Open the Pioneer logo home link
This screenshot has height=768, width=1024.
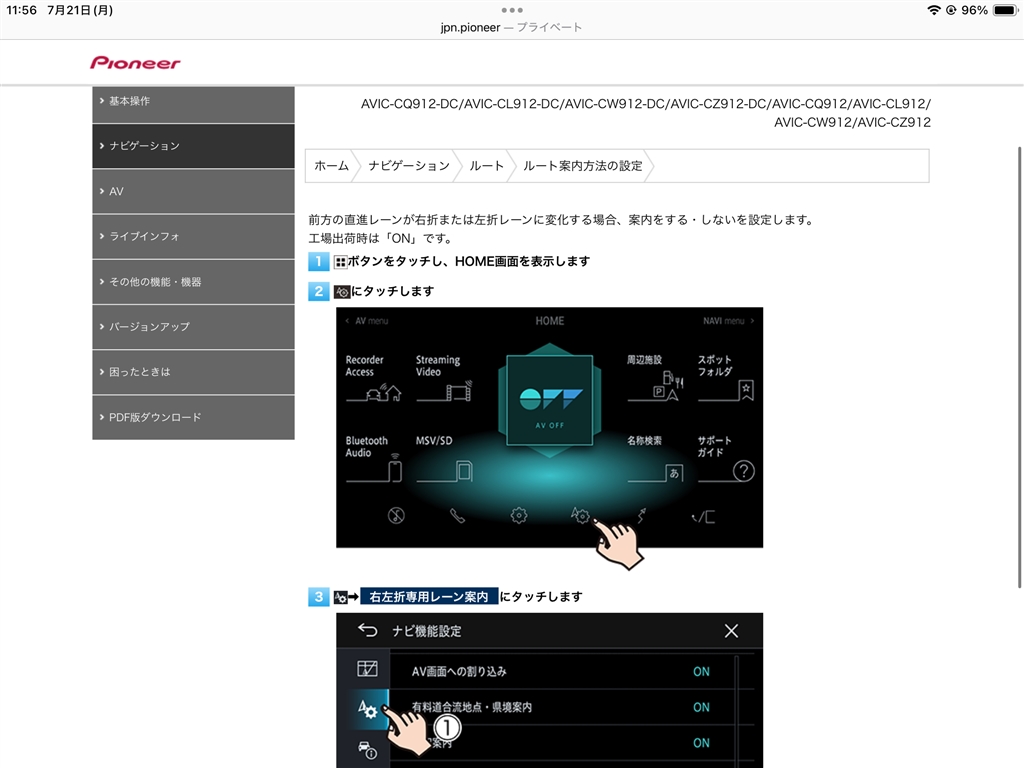(135, 63)
